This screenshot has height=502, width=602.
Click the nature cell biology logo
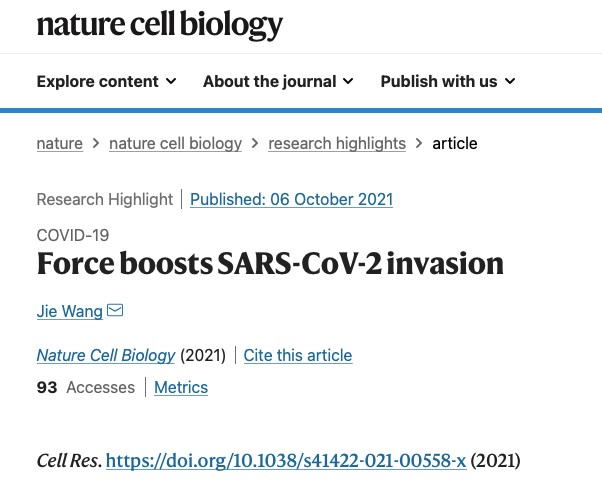(160, 25)
